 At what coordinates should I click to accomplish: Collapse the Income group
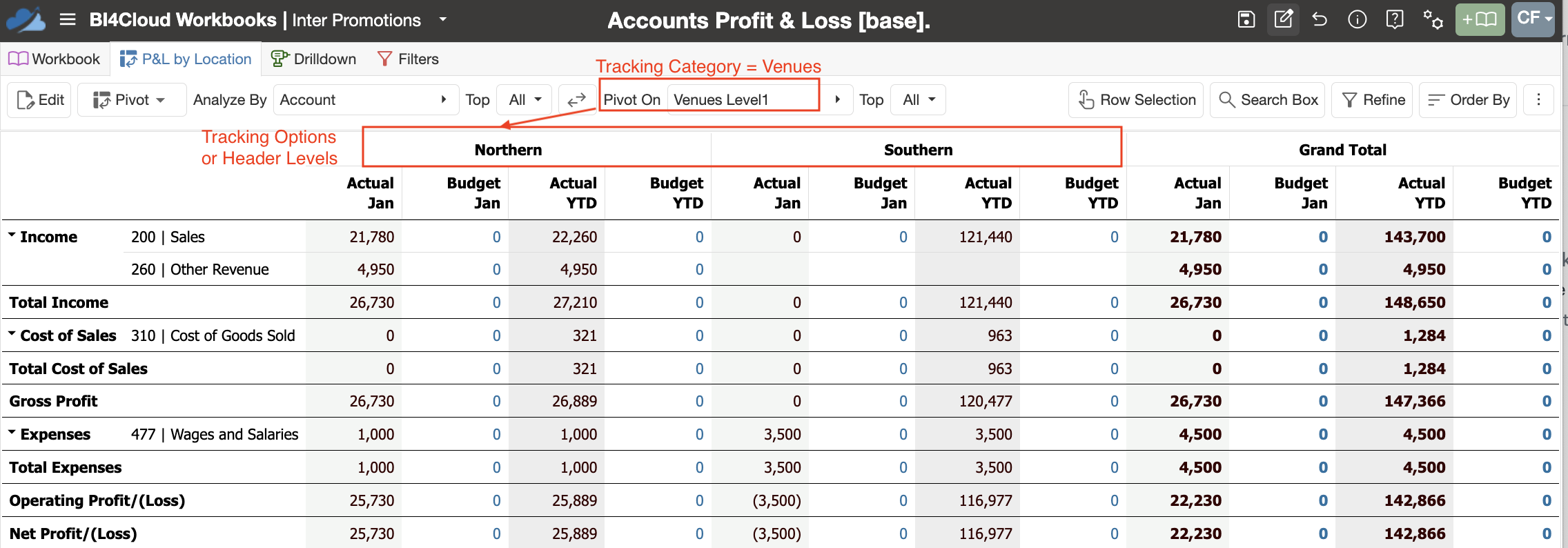tap(12, 235)
